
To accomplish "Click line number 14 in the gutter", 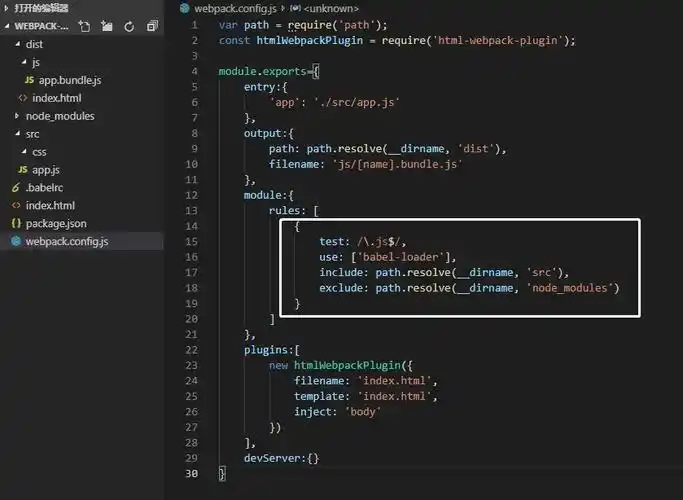I will pyautogui.click(x=192, y=226).
